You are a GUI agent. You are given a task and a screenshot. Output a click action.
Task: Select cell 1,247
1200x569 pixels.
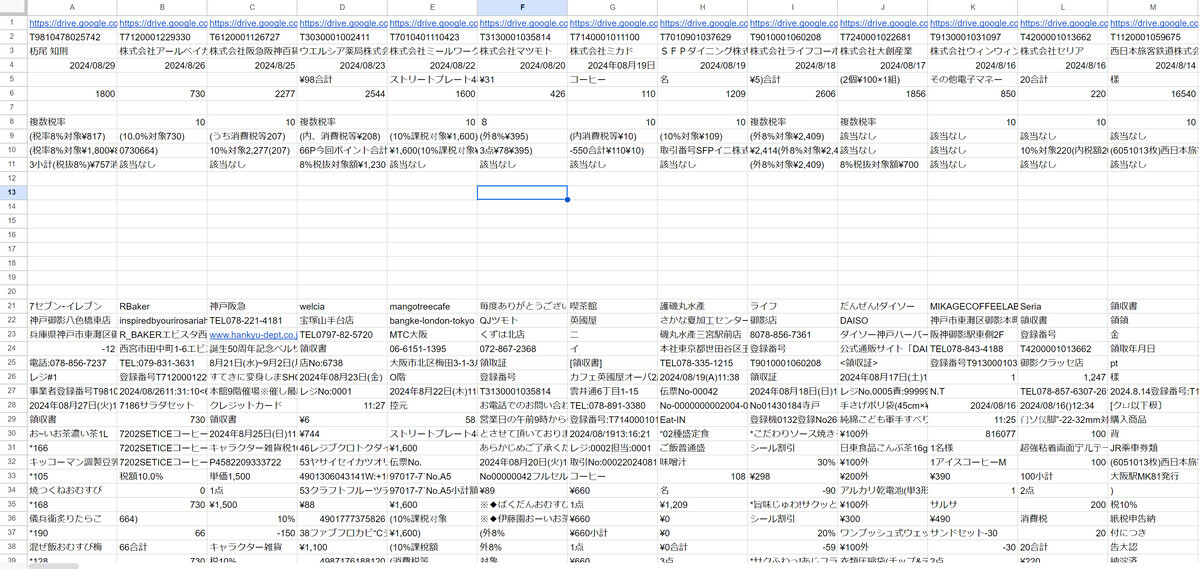(x=1062, y=376)
